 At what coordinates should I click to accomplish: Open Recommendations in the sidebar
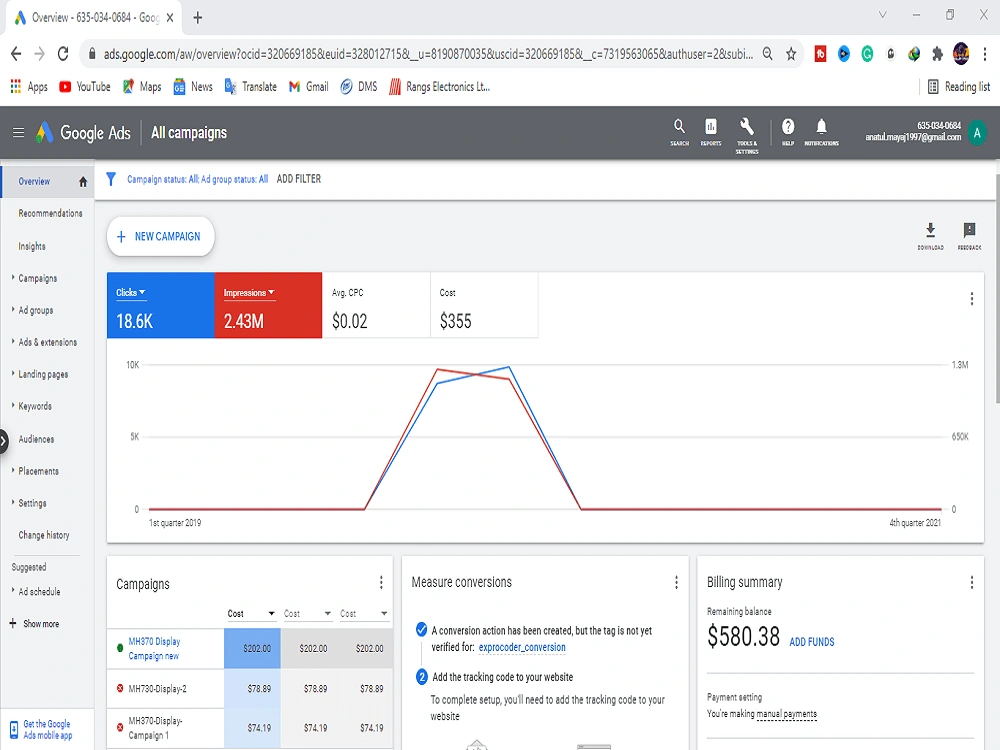tap(50, 213)
